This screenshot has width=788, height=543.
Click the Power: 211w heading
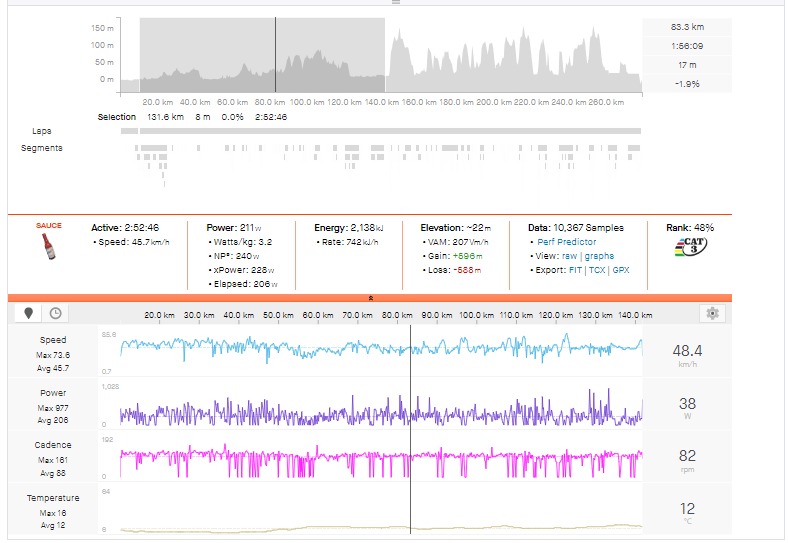[x=234, y=228]
